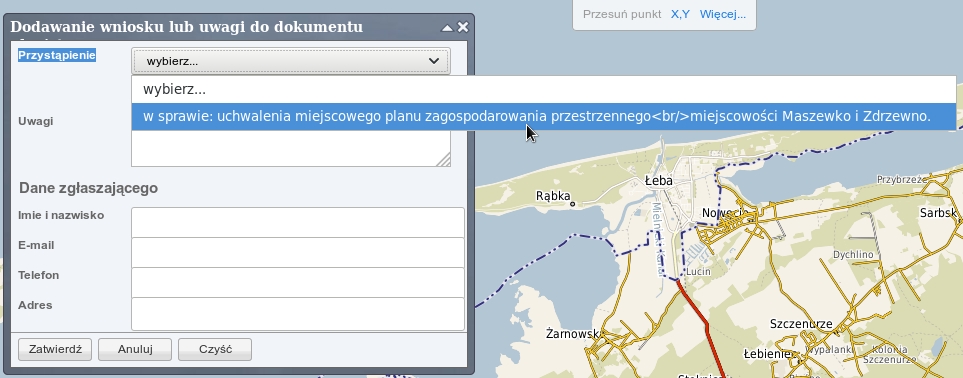The height and width of the screenshot is (378, 963).
Task: Click the Anuluj button
Action: (135, 349)
